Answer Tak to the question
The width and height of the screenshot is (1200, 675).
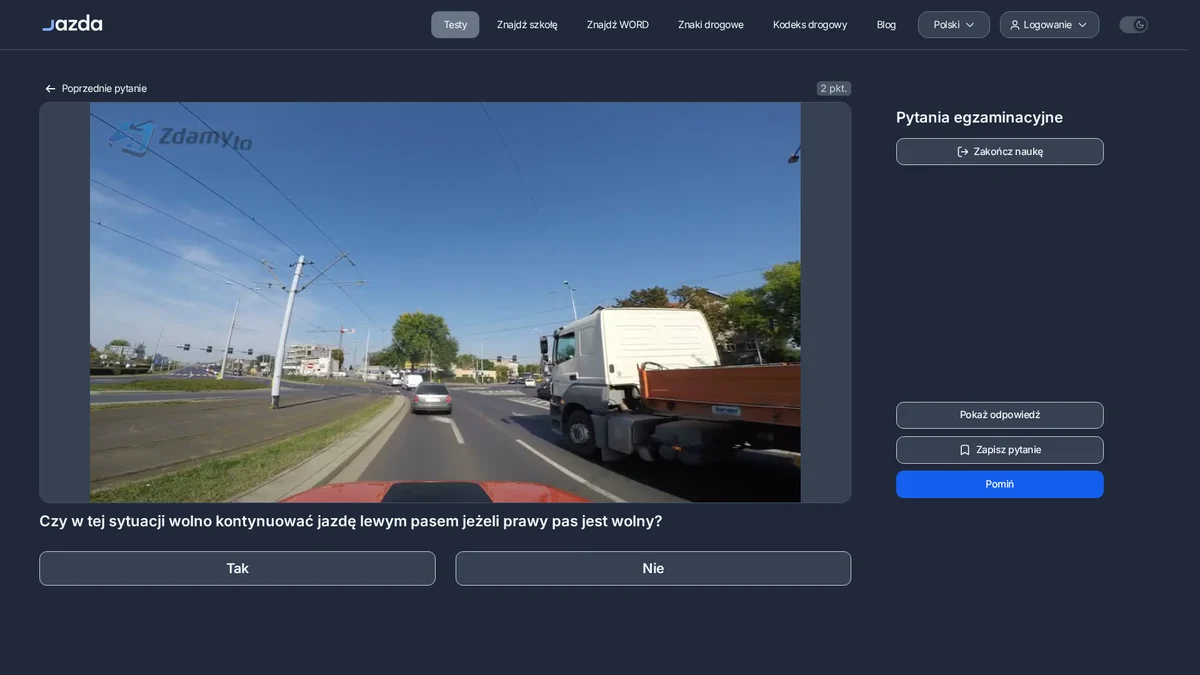[x=237, y=568]
